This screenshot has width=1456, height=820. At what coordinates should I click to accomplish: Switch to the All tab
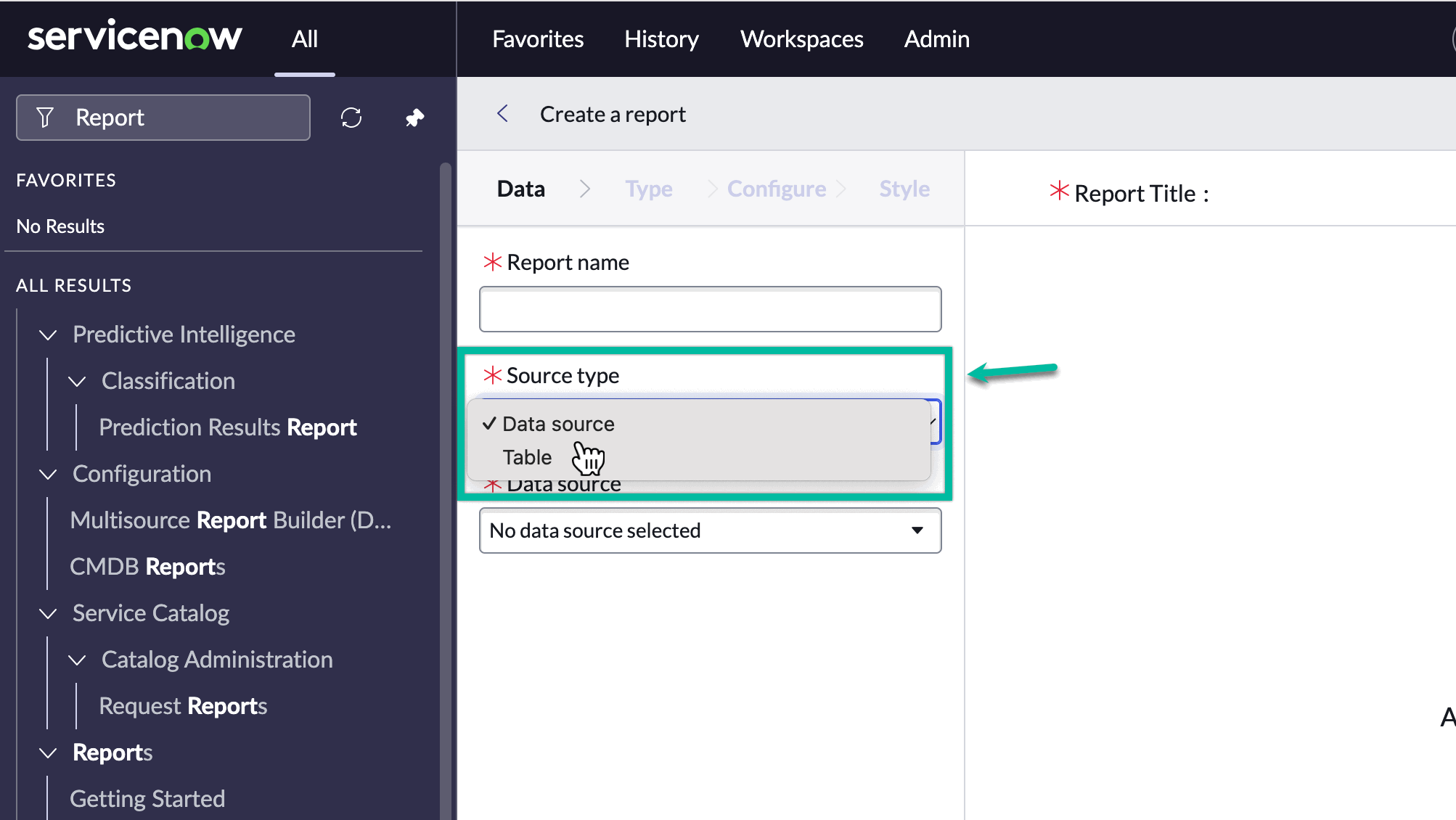(x=305, y=39)
